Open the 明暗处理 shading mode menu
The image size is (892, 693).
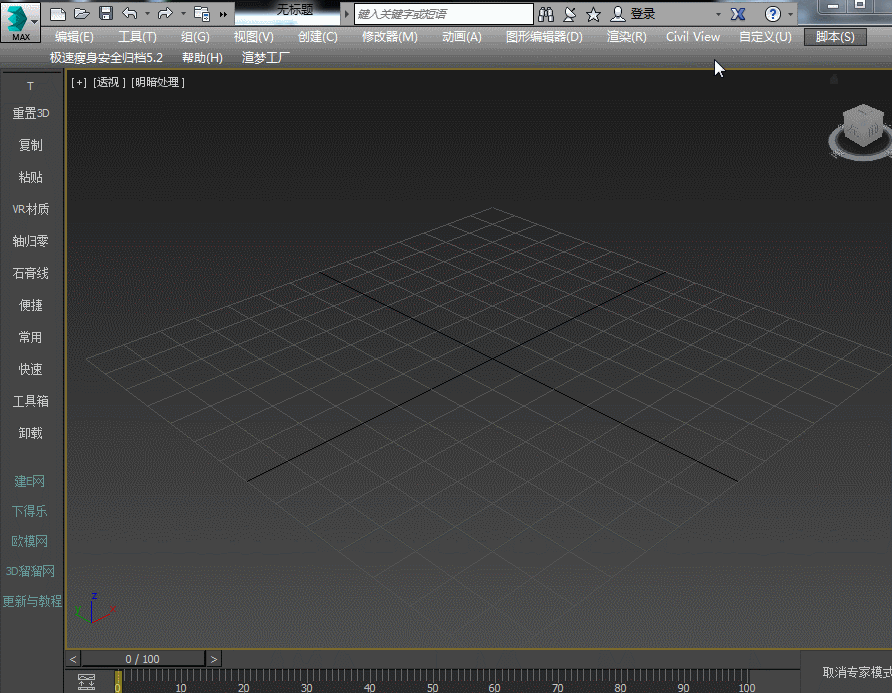[158, 82]
